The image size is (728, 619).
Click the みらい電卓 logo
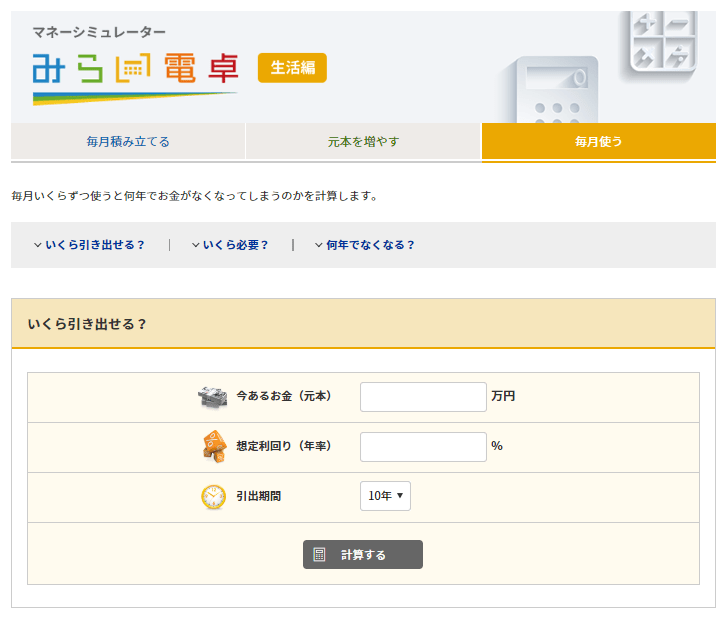(x=135, y=68)
